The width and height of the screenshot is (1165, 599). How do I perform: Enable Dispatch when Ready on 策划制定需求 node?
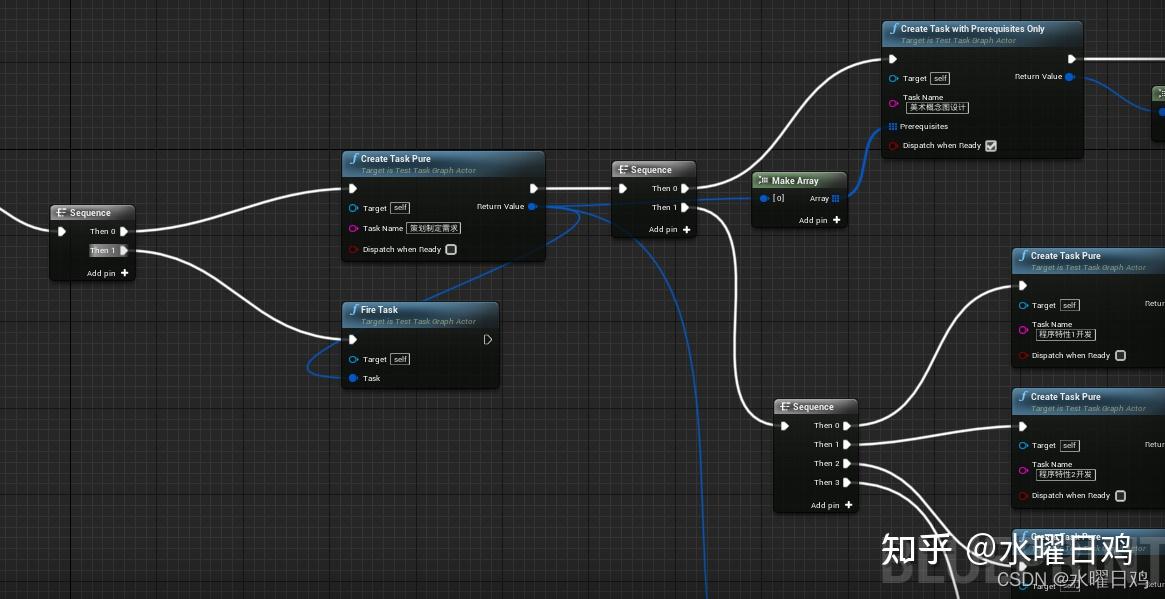pyautogui.click(x=450, y=249)
